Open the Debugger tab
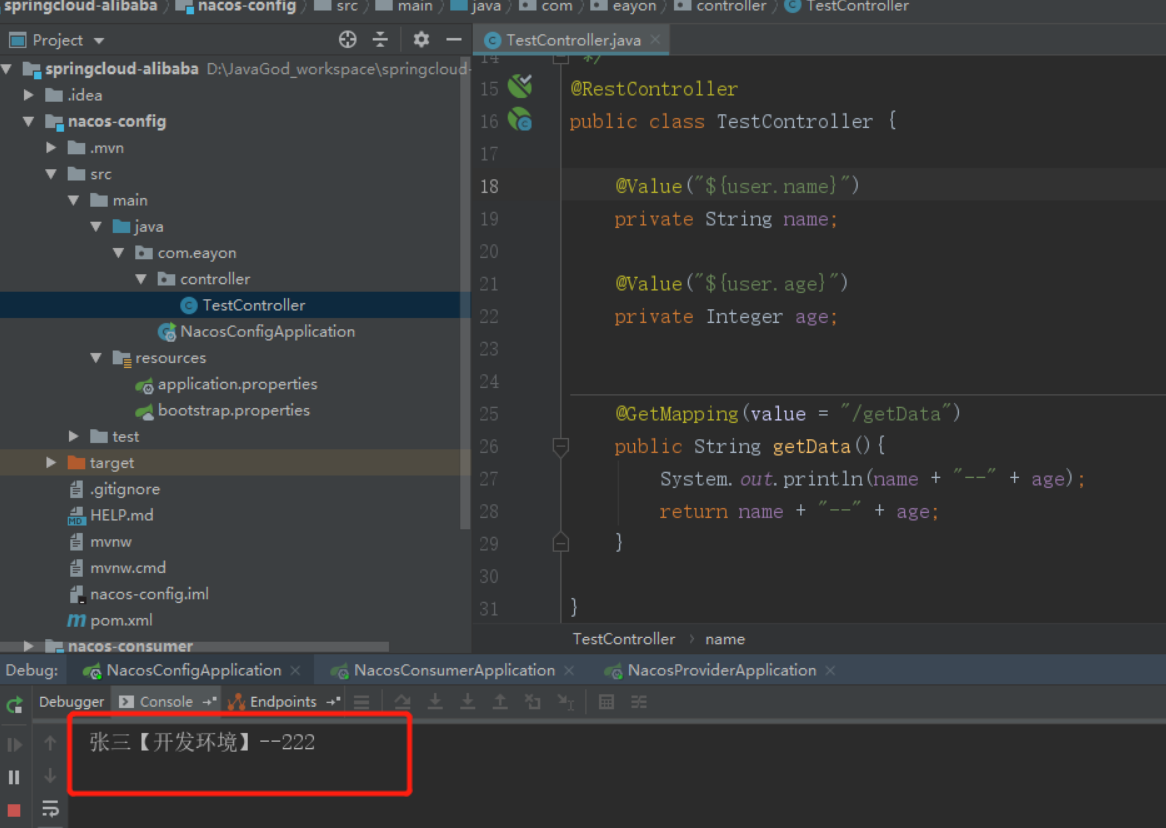1166x828 pixels. [x=71, y=702]
